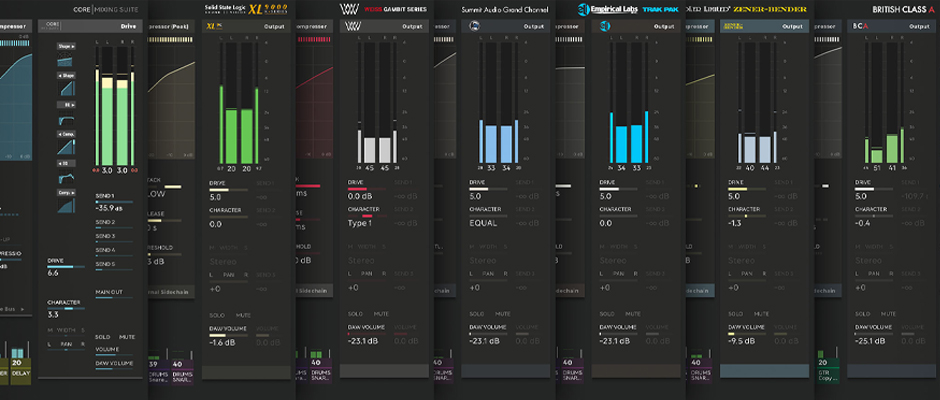This screenshot has width=940, height=400.
Task: Open the Output tab in Weiss panel
Action: [x=412, y=26]
